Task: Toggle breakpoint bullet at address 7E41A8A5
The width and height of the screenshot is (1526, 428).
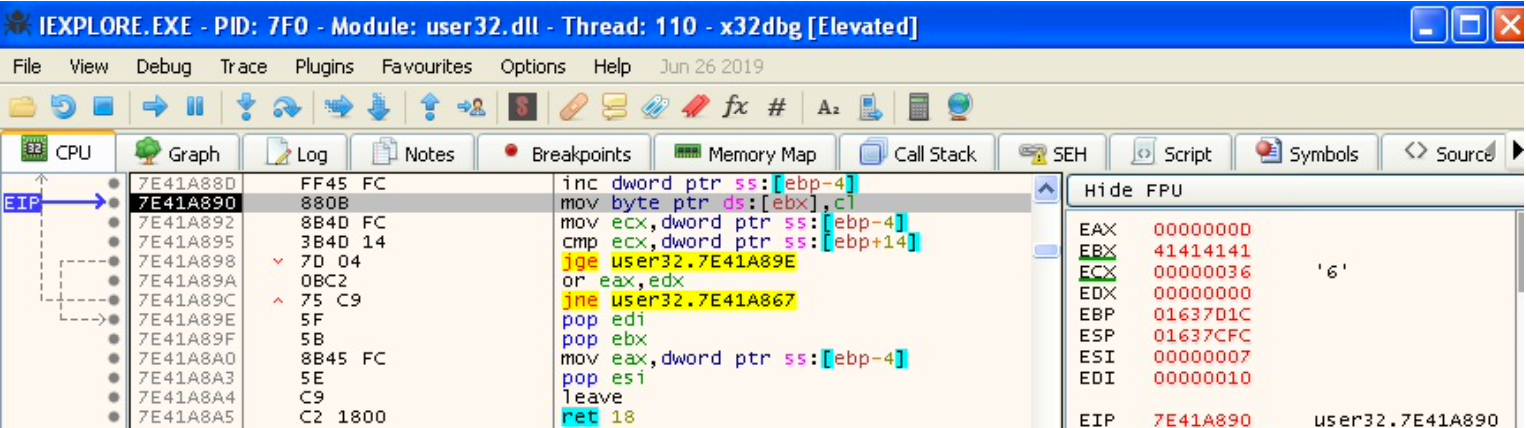Action: (x=115, y=416)
